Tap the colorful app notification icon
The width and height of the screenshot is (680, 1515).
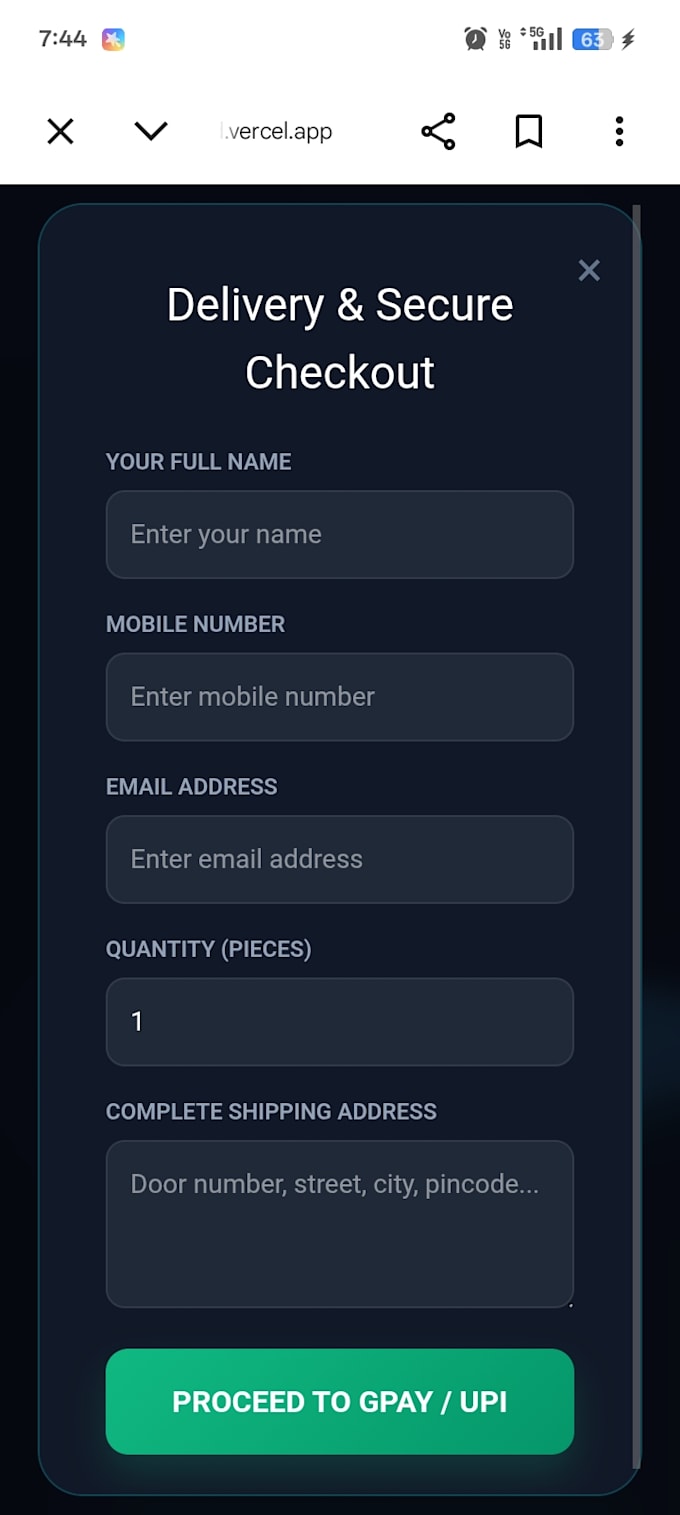[x=113, y=39]
